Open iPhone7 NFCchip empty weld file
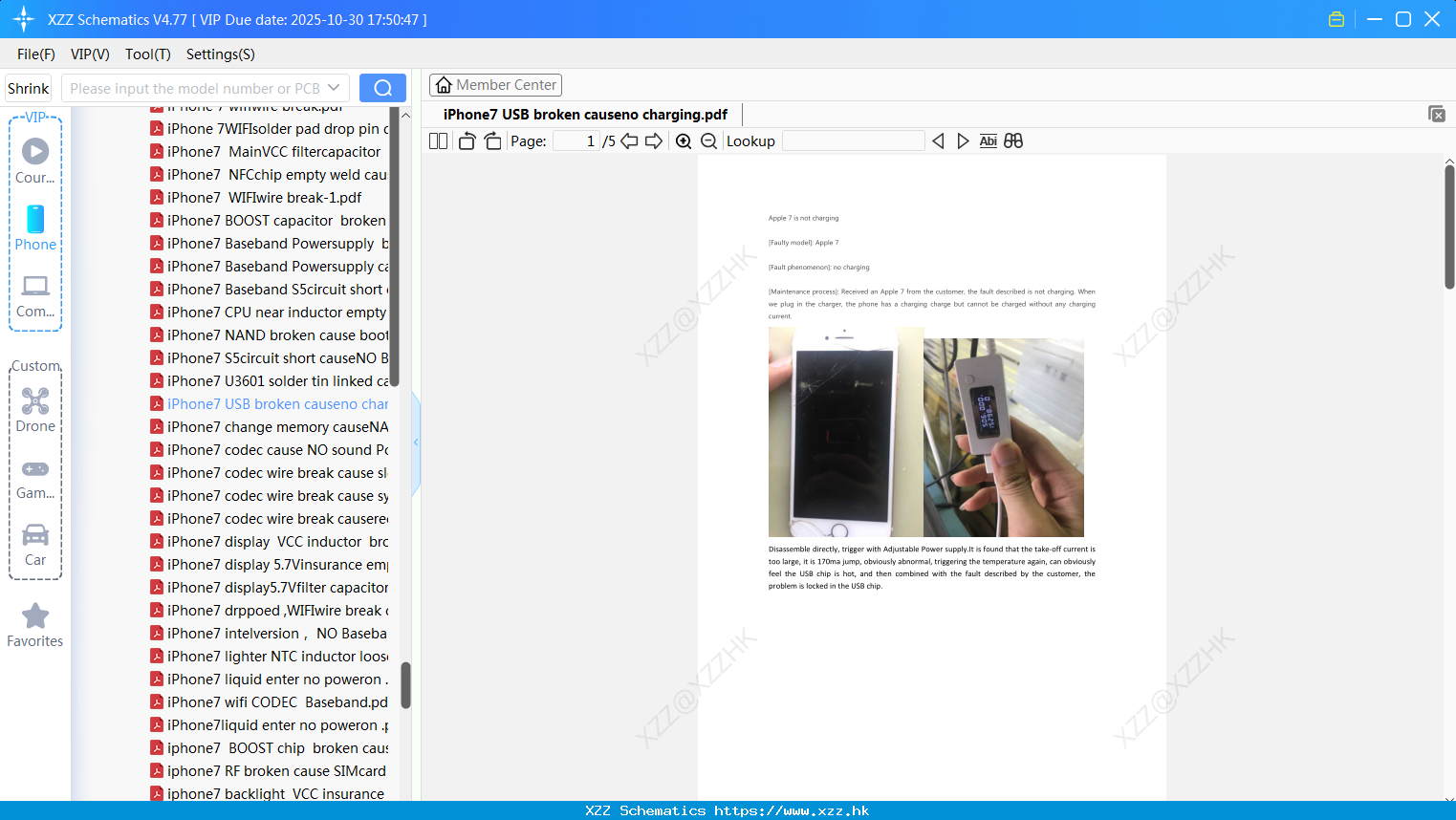The width and height of the screenshot is (1456, 820). 269,174
